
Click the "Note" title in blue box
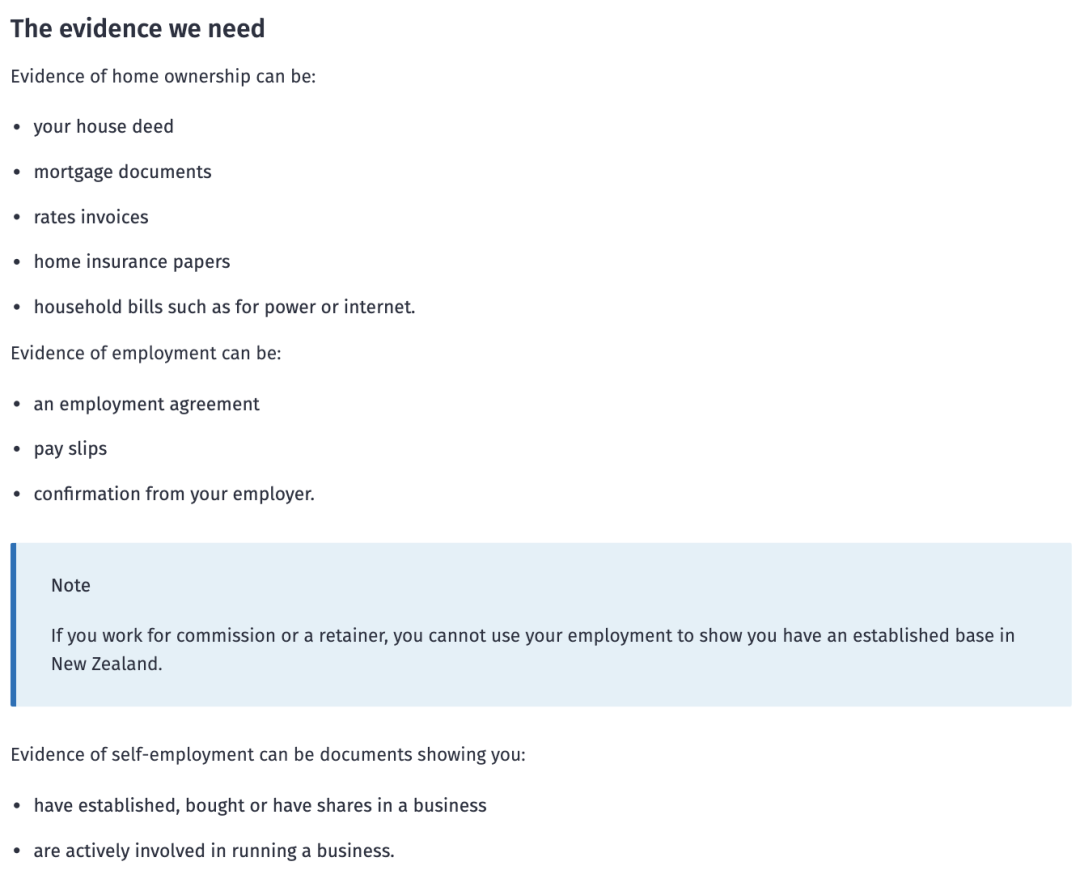(x=70, y=586)
